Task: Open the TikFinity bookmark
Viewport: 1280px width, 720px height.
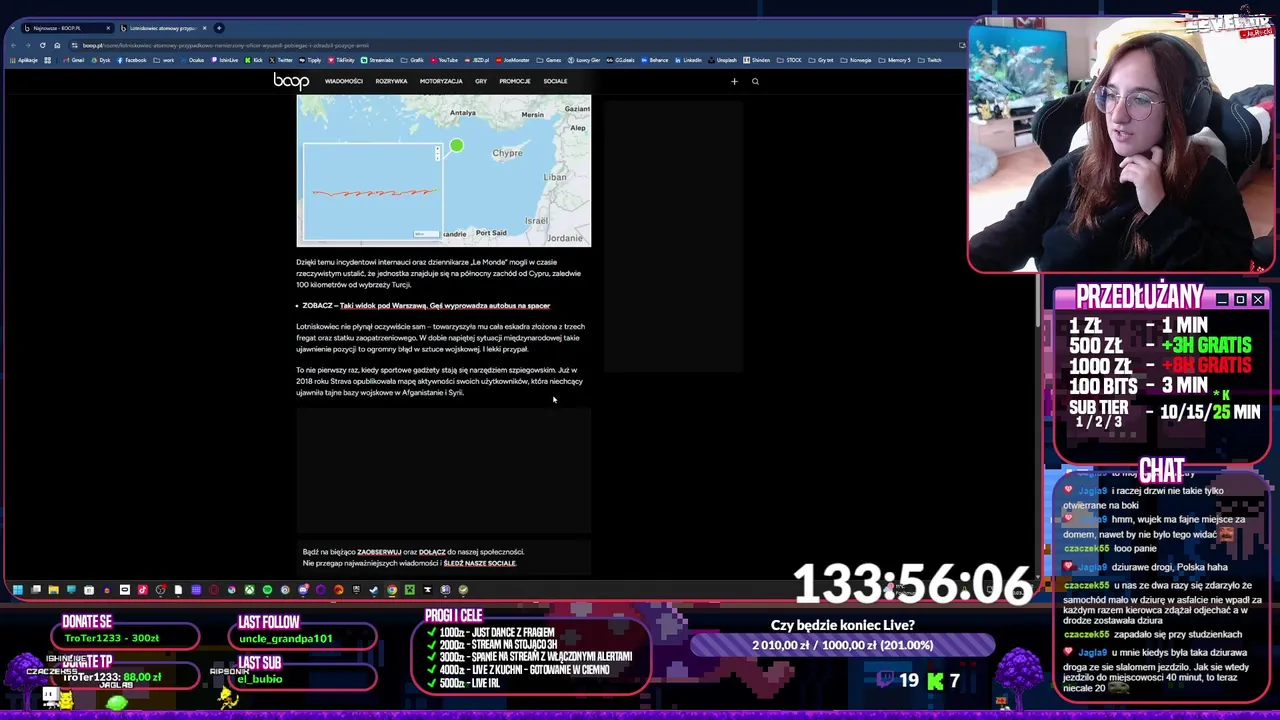Action: point(341,60)
